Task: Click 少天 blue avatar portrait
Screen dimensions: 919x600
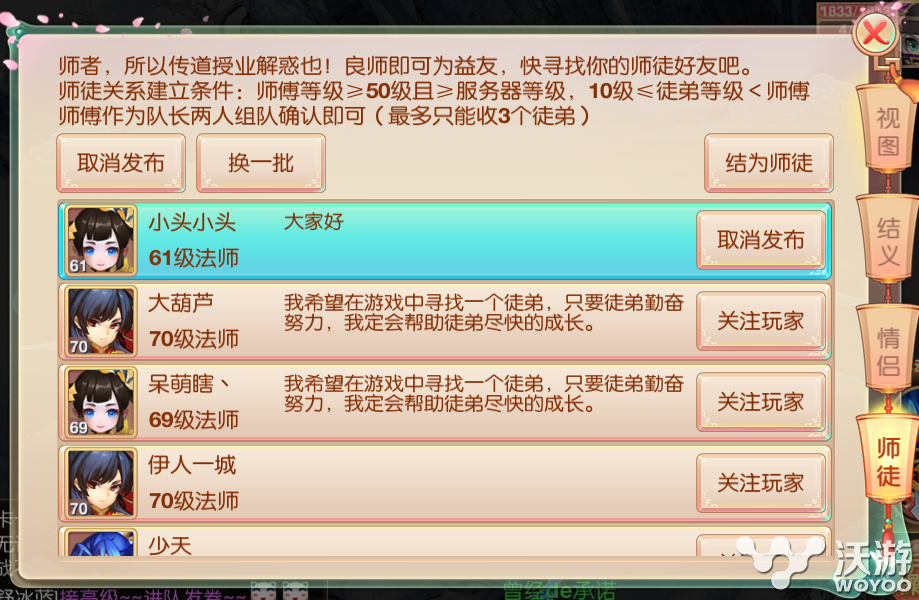Action: [x=101, y=542]
